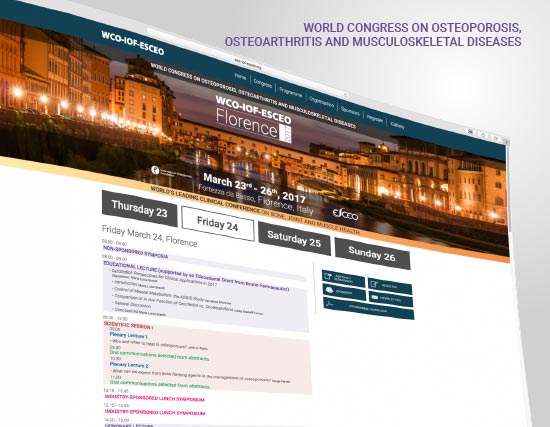Click the browser reload icon in the address bar

tap(346, 95)
